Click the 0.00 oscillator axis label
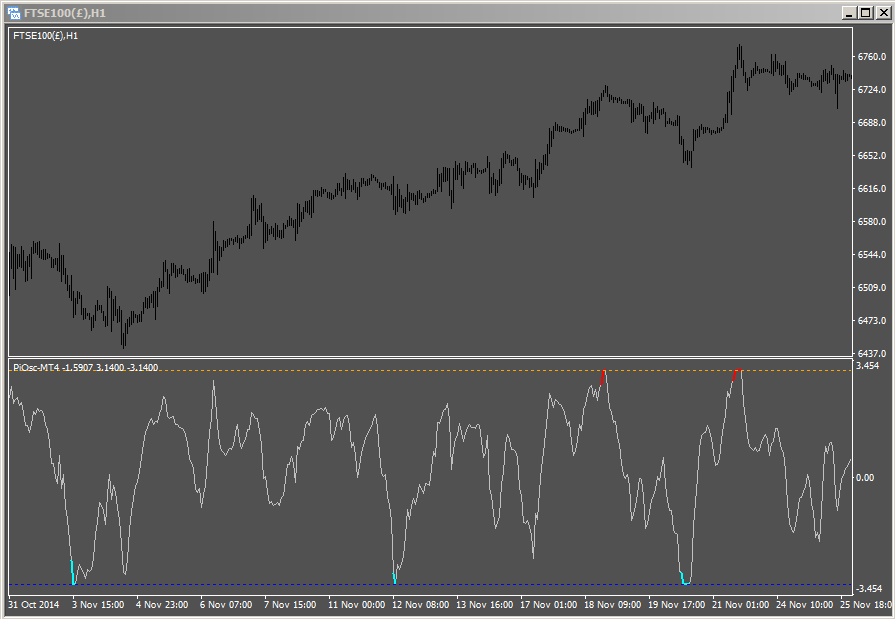The image size is (895, 619). [x=865, y=478]
